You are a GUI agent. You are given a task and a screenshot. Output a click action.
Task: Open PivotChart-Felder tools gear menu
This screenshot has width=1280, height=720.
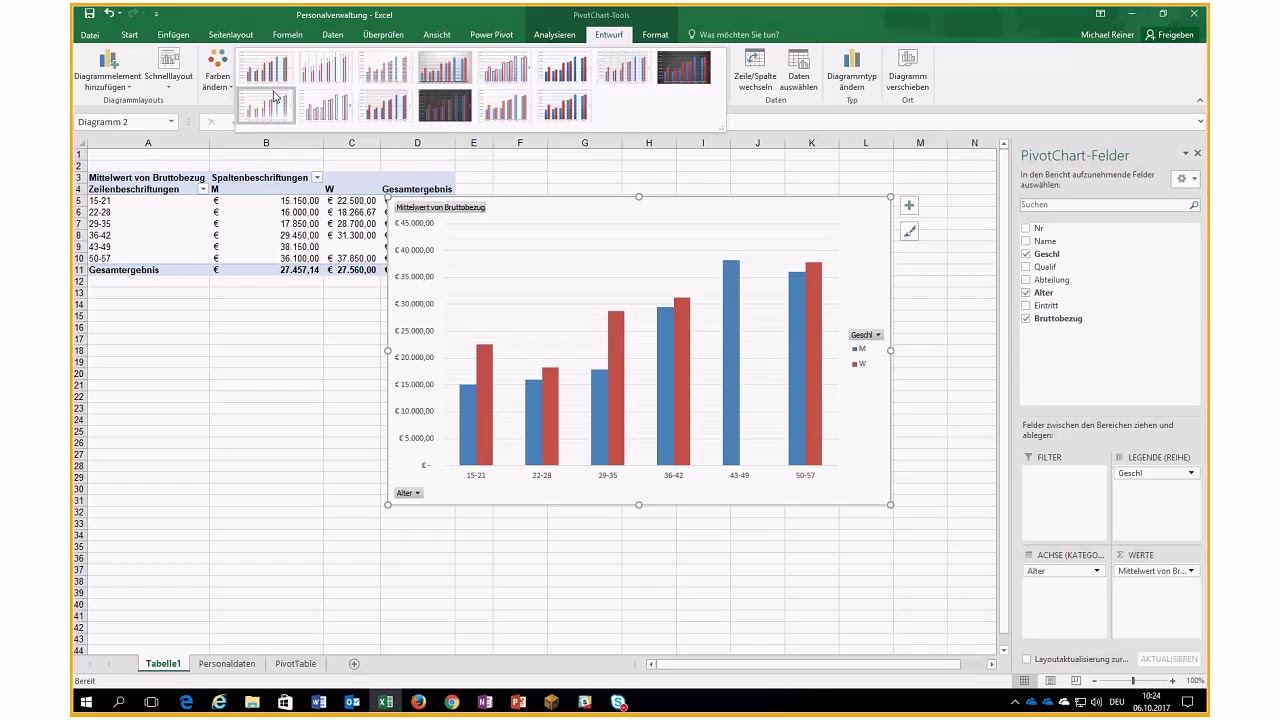1187,178
